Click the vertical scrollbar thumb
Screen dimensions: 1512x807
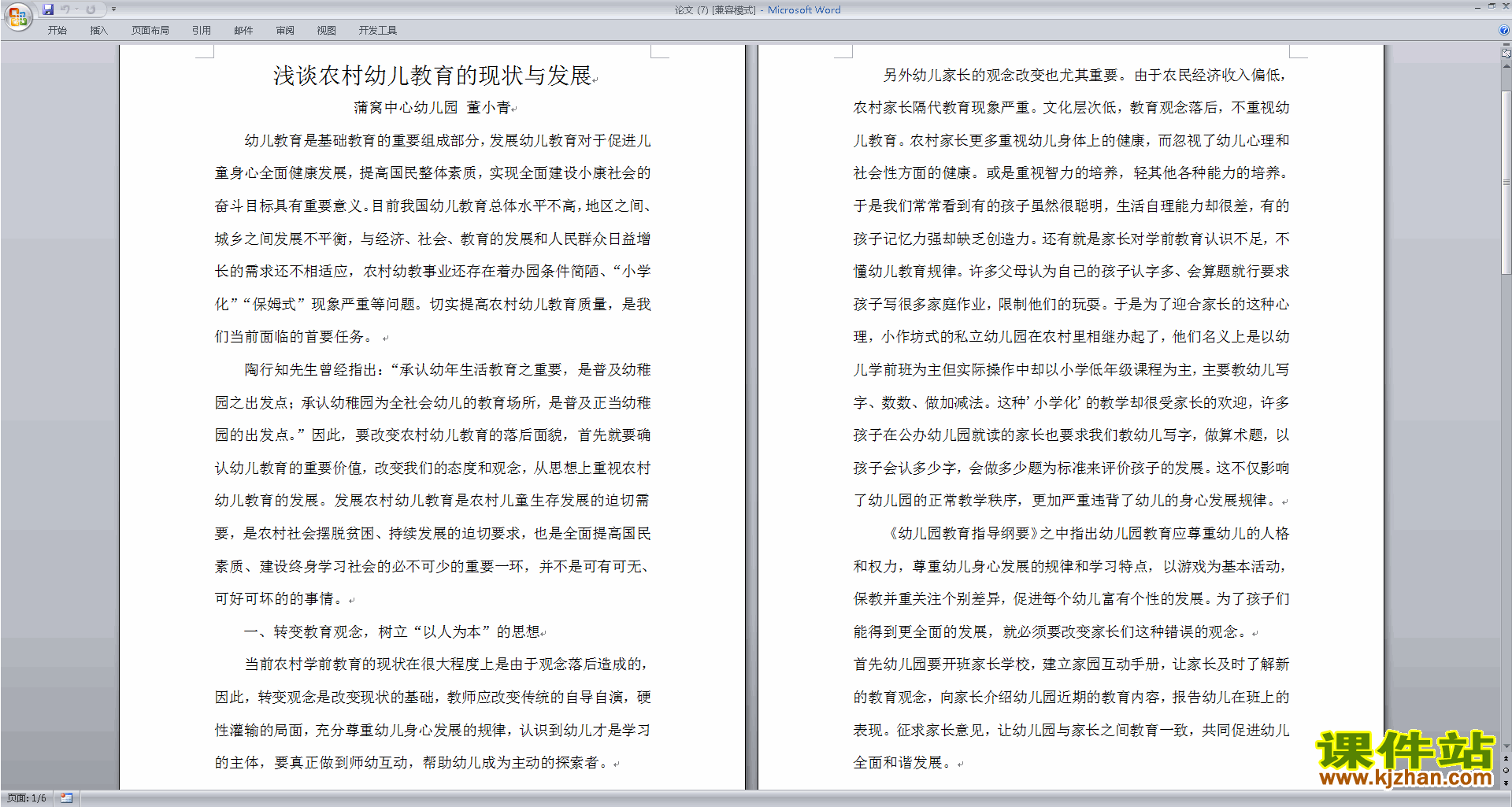(1506, 183)
